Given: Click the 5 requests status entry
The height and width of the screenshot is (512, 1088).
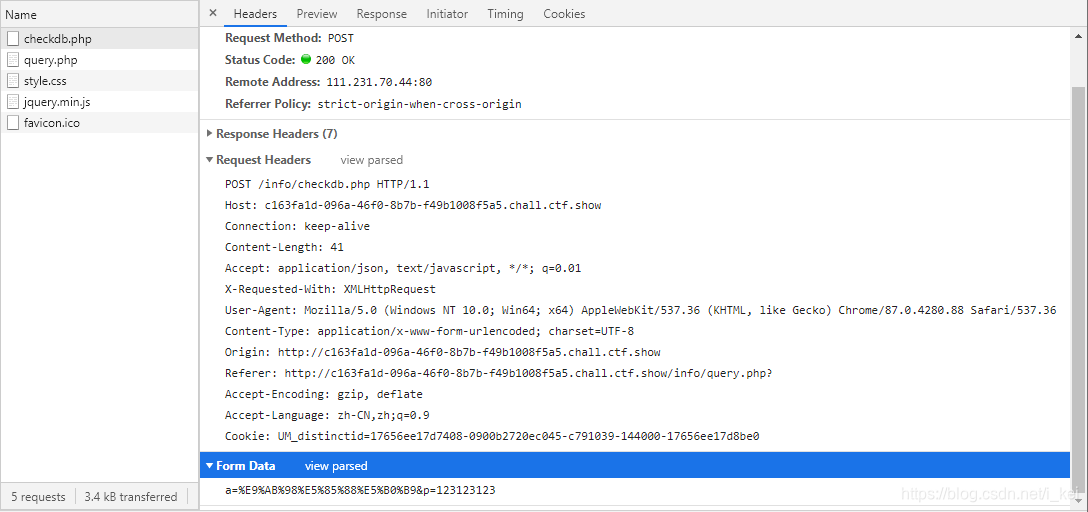Looking at the screenshot, I should (38, 497).
